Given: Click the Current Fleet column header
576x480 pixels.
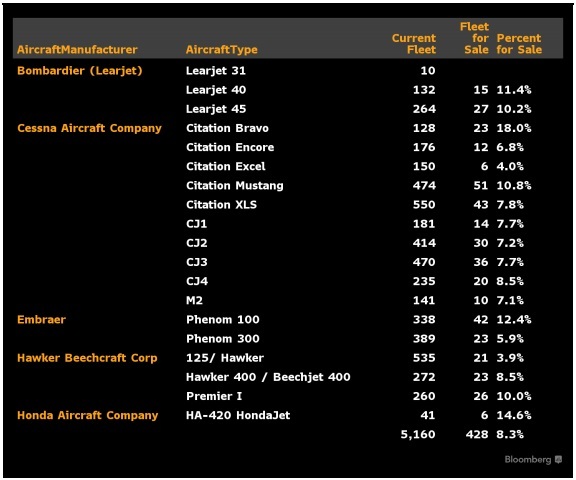Looking at the screenshot, I should click(x=414, y=44).
